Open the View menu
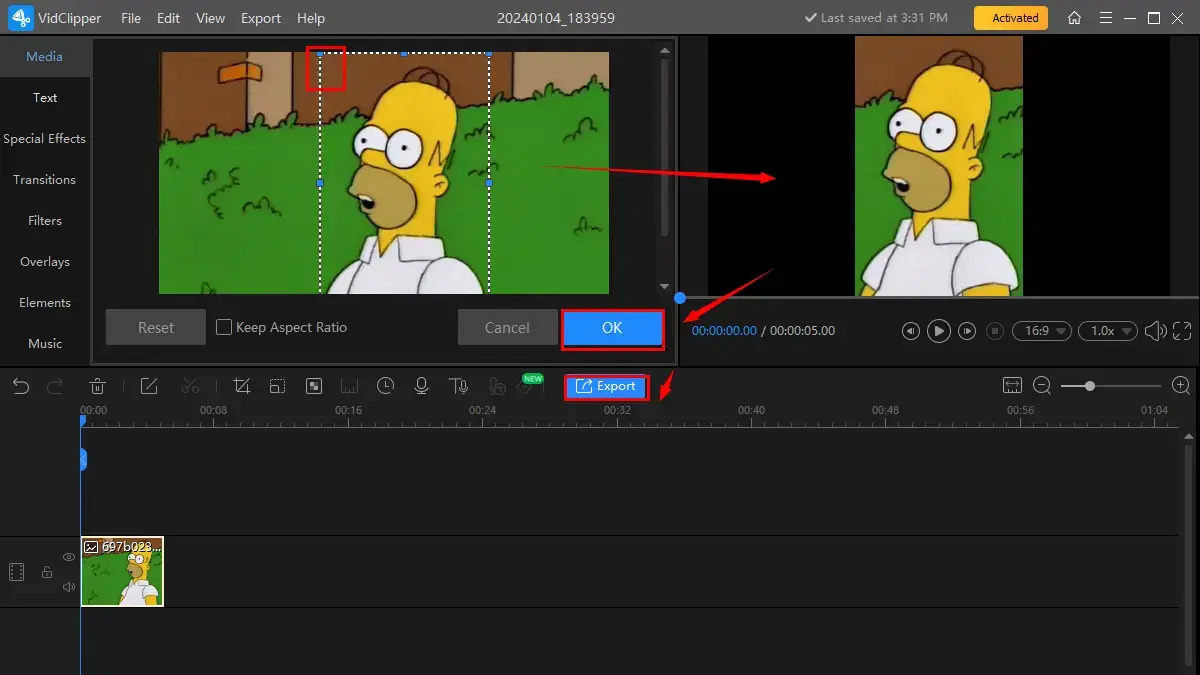 (210, 18)
